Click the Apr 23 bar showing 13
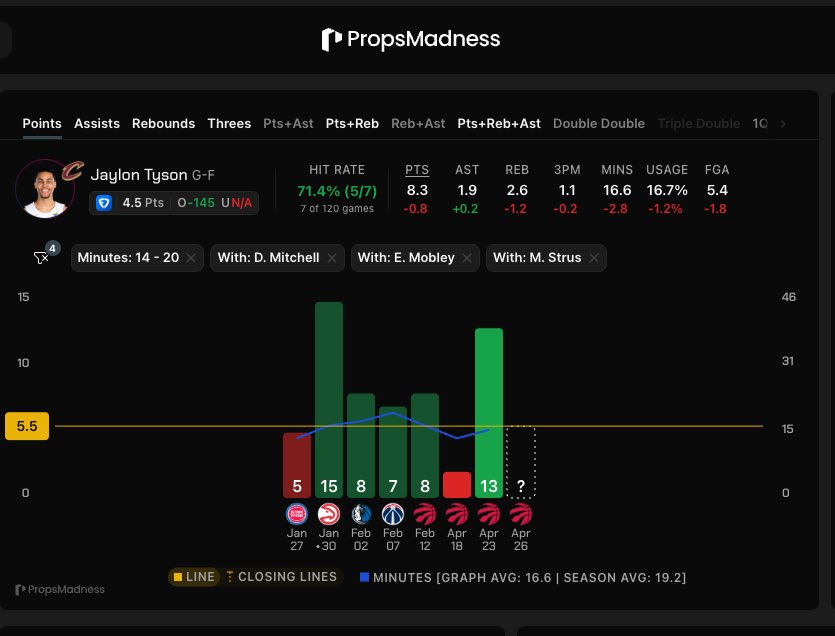This screenshot has height=636, width=835. (488, 413)
